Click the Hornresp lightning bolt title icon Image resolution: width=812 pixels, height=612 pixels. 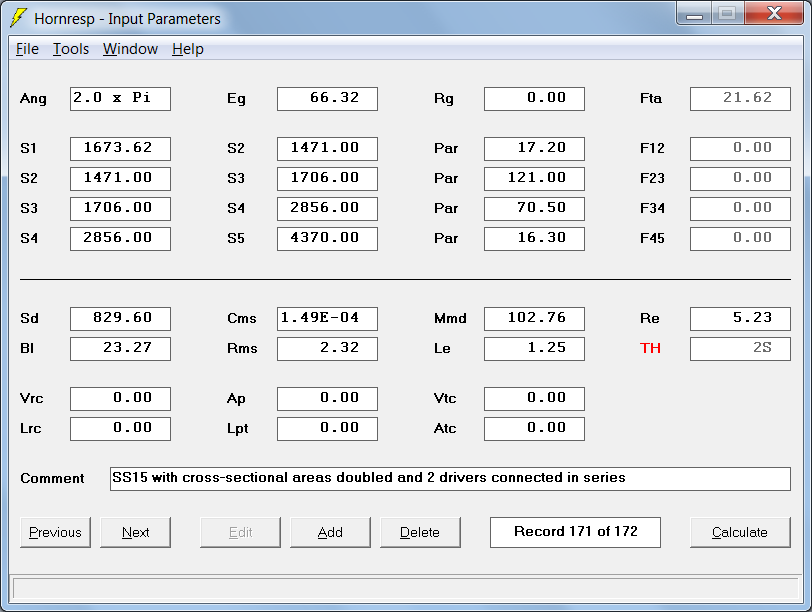[19, 18]
